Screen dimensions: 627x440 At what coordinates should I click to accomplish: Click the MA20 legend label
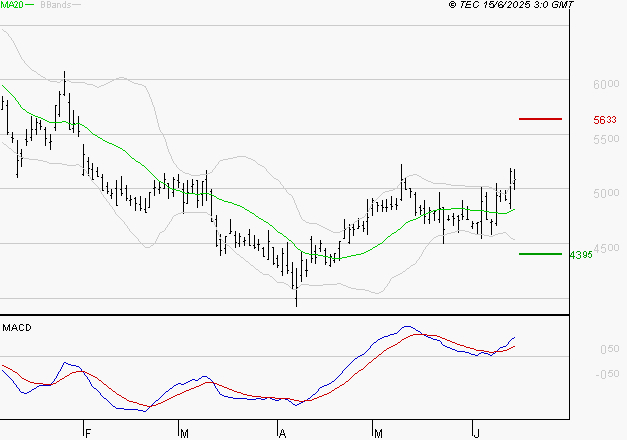click(12, 6)
